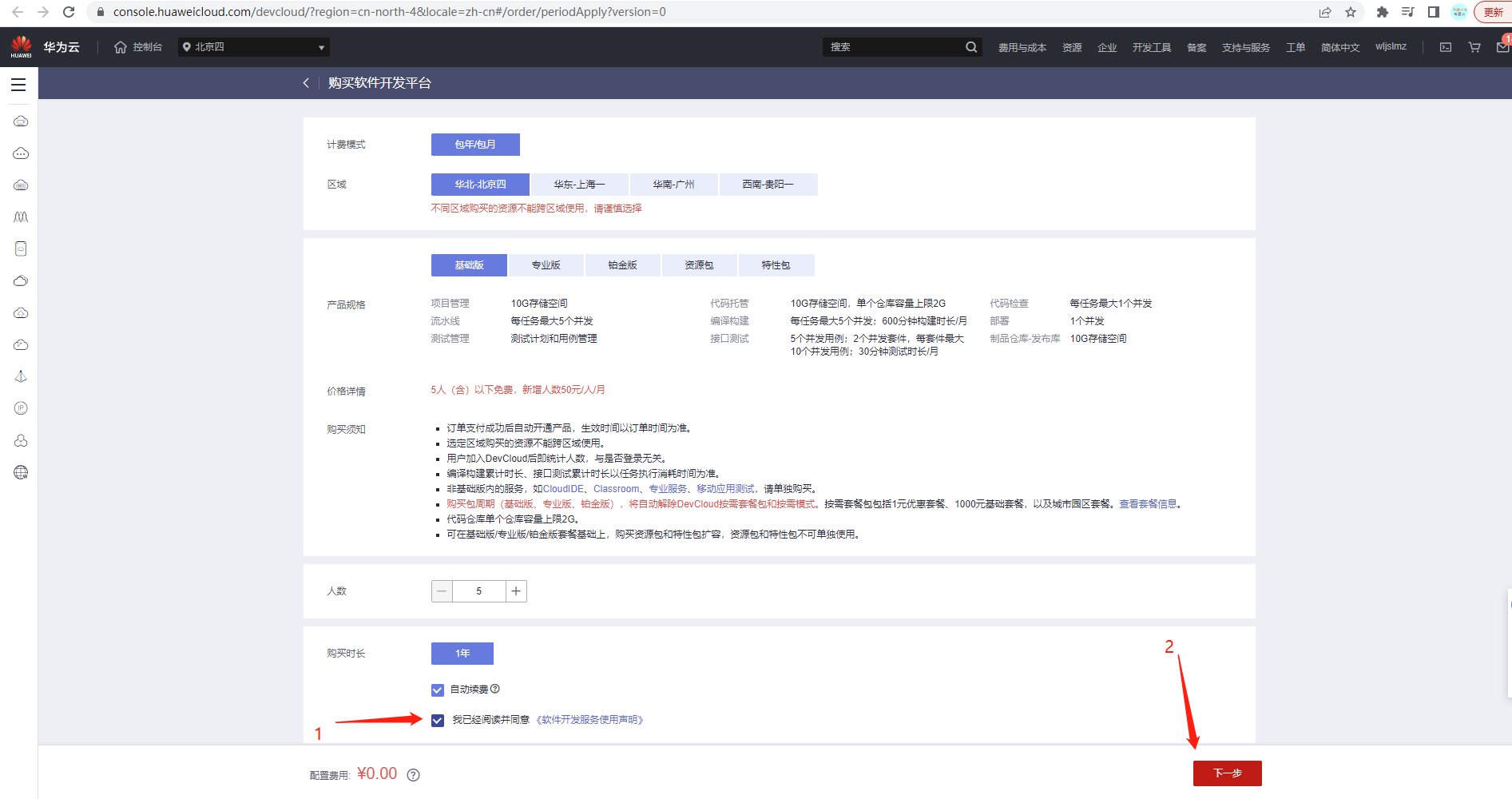This screenshot has height=799, width=1512.
Task: Choose the 华东-上海一 region
Action: [579, 185]
